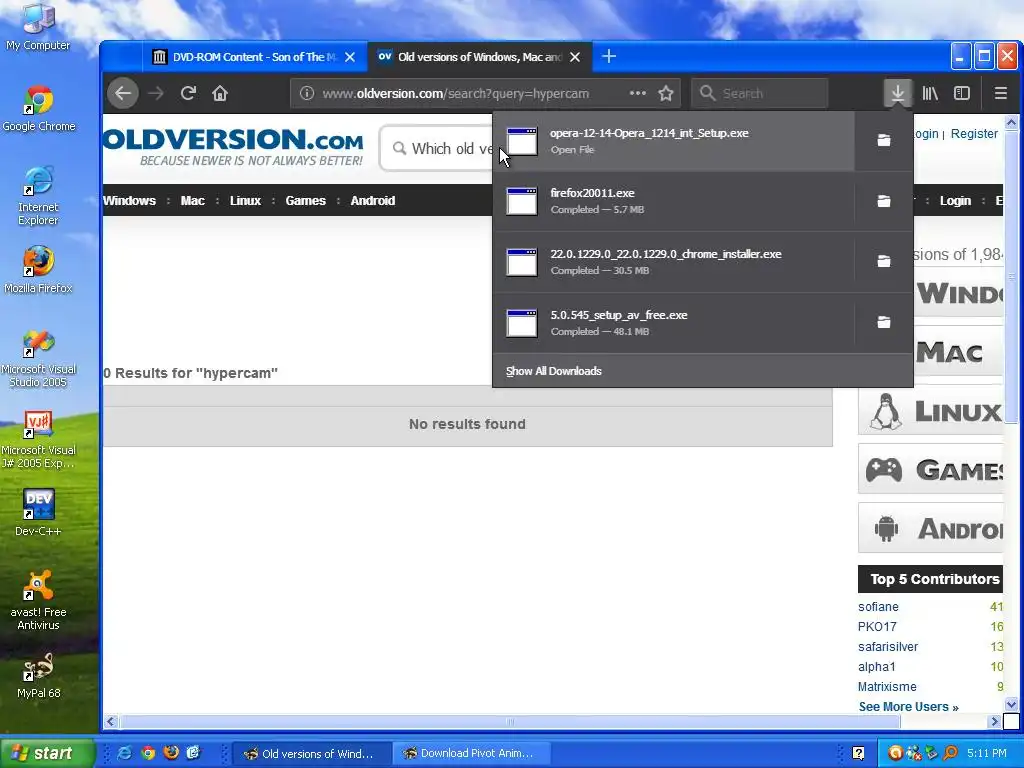Bookmark this page with the star icon
This screenshot has width=1024, height=768.
pos(665,93)
